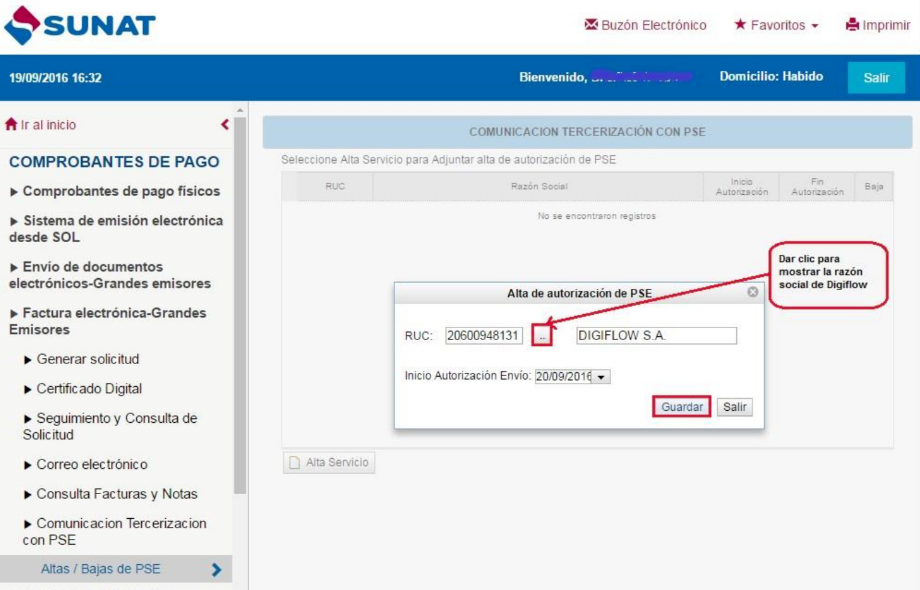The image size is (920, 590).
Task: Expand Comprobantes de pago físicos
Action: 115,191
